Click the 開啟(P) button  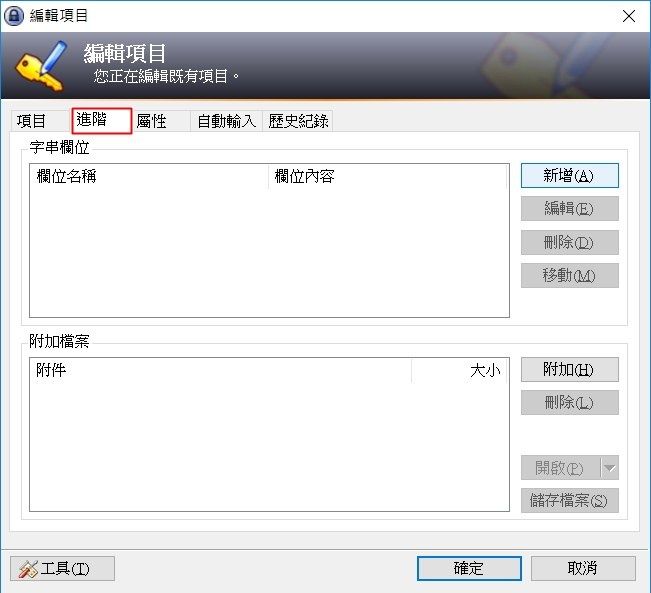click(560, 468)
